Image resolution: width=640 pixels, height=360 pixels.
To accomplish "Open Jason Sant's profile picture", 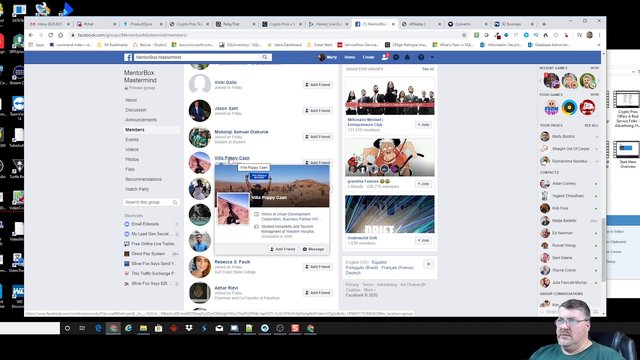I will 200,111.
